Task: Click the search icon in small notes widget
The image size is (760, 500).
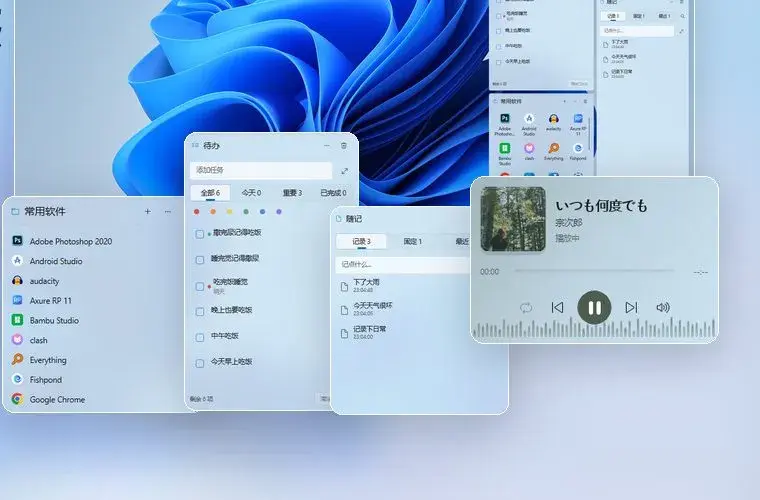Action: [x=682, y=16]
